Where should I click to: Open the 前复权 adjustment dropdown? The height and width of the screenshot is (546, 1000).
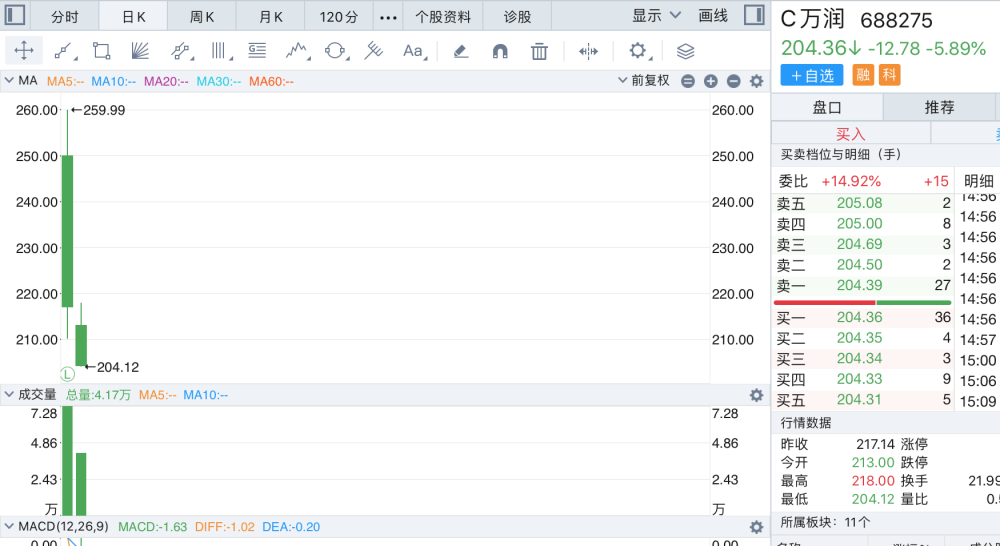[644, 80]
